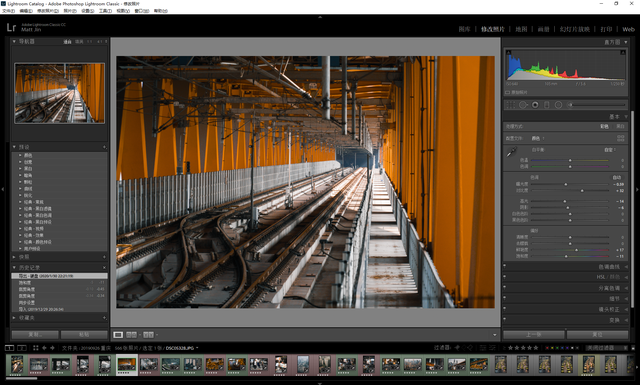This screenshot has width=640, height=385.
Task: Open the Library module
Action: (x=464, y=29)
